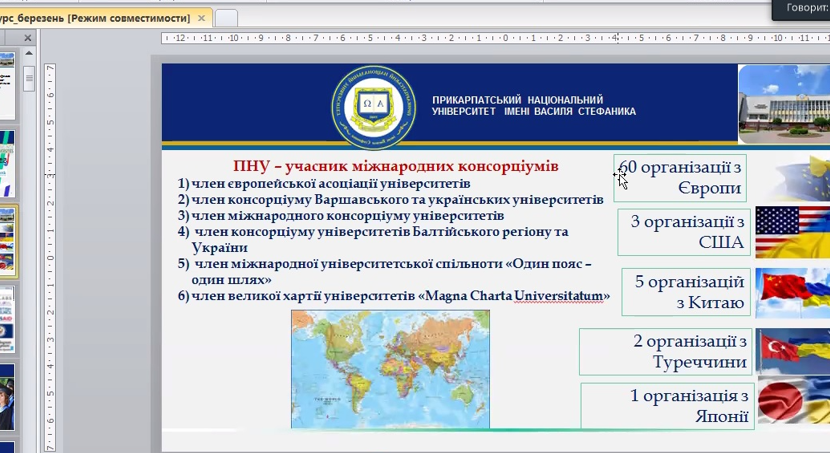Image resolution: width=830 pixels, height=453 pixels.
Task: Select the "60 організації з Європи" text box
Action: click(x=682, y=178)
